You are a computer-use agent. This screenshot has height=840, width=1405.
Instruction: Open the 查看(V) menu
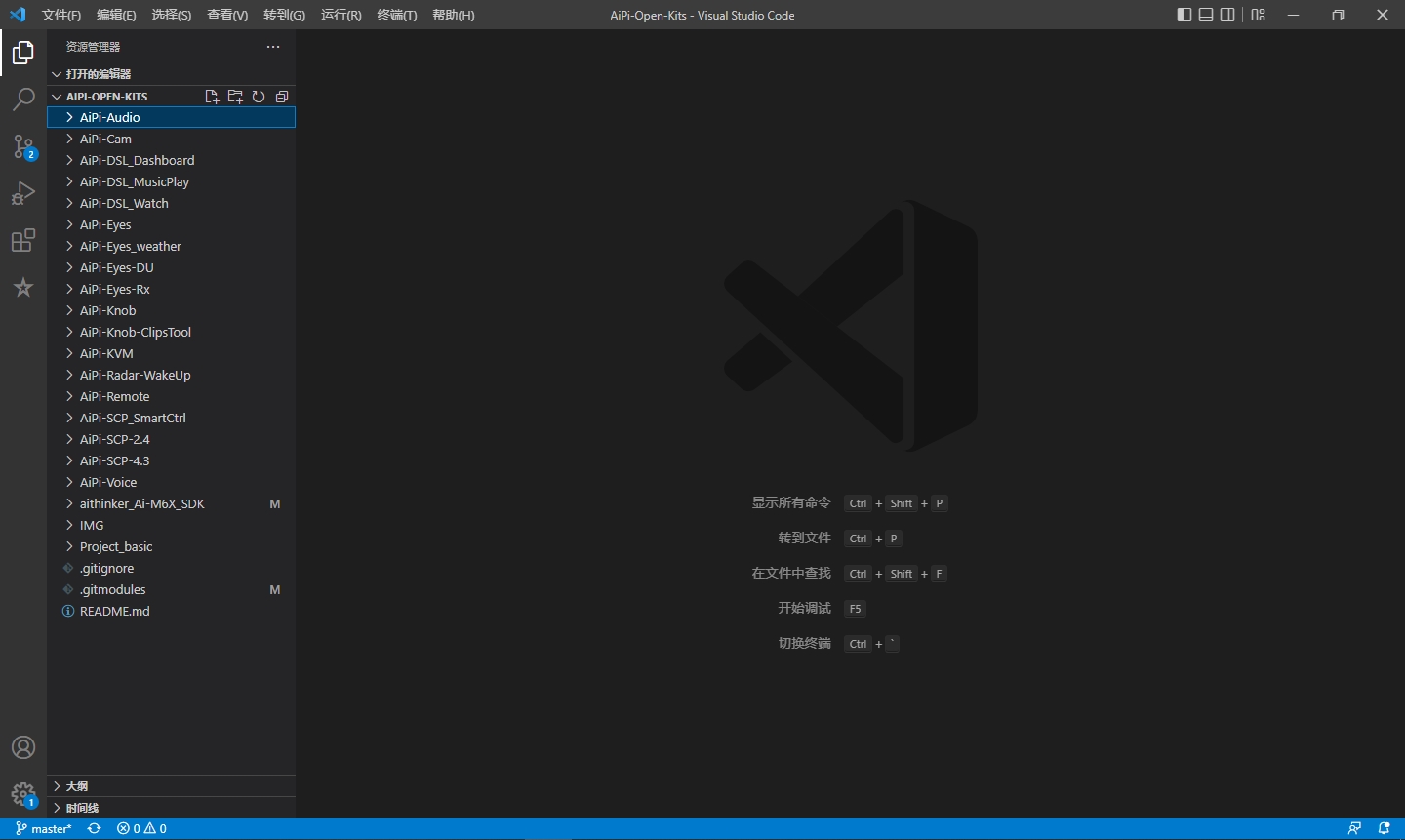[x=227, y=15]
